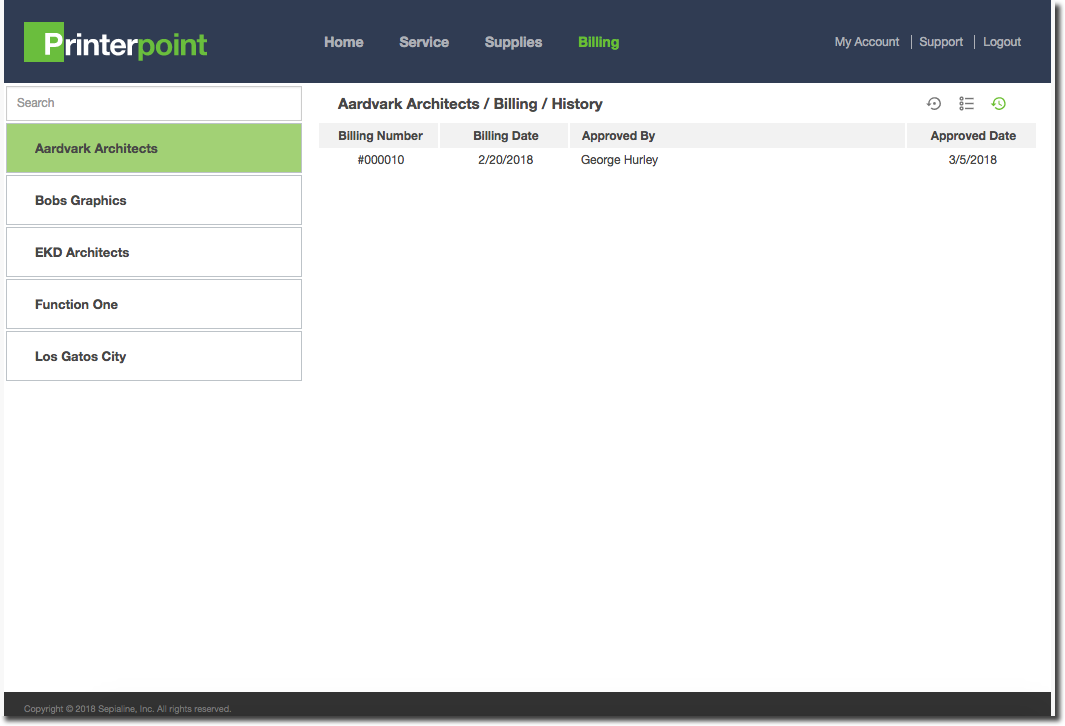1065x726 pixels.
Task: Open billing record #000010
Action: [381, 160]
